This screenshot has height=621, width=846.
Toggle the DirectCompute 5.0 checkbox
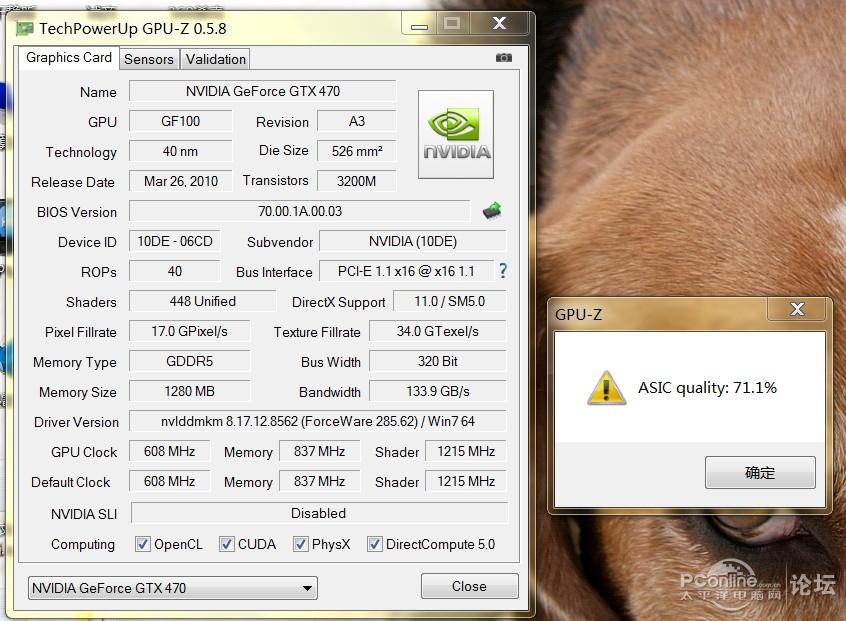click(x=374, y=544)
